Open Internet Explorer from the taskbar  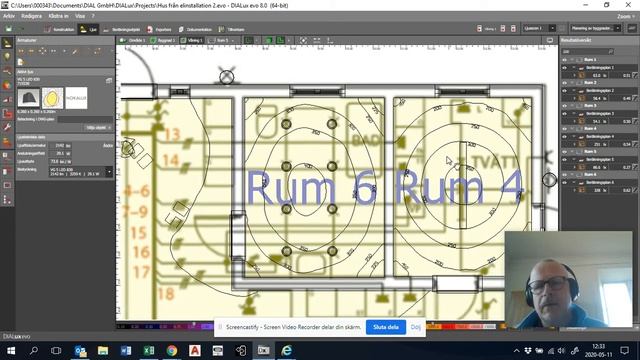[x=287, y=351]
